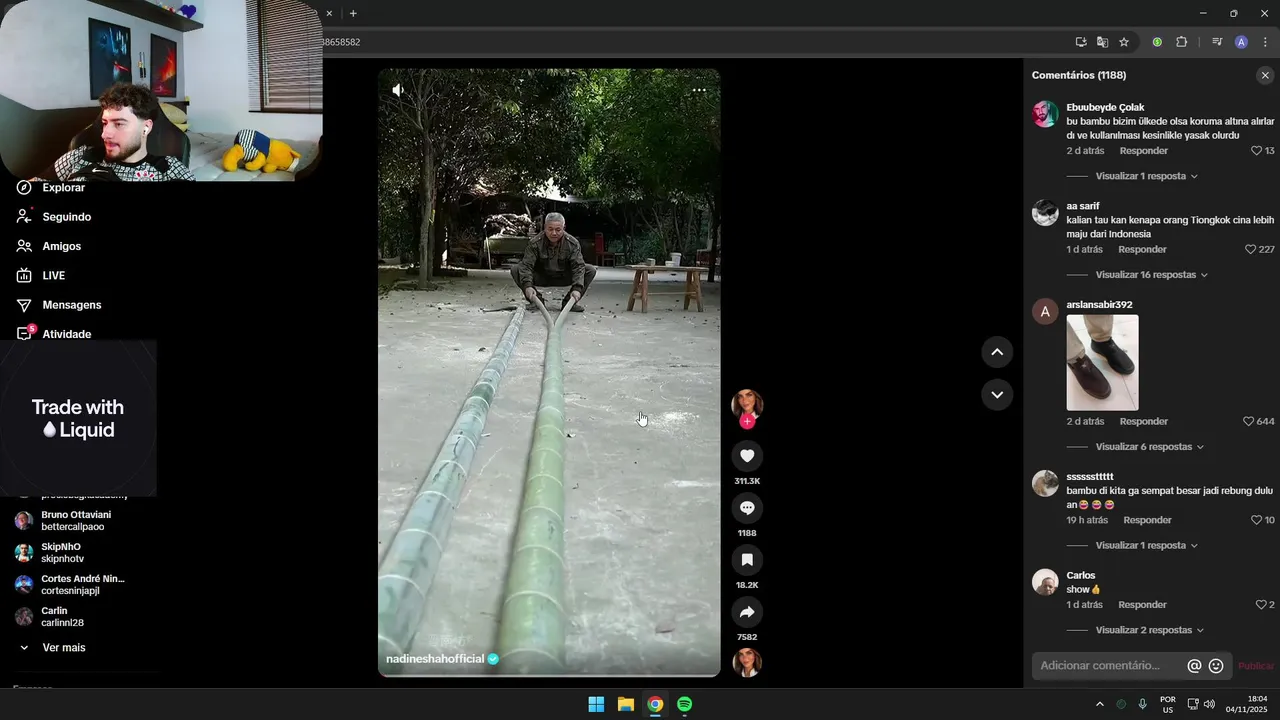
Task: Open the video more options menu
Action: point(699,90)
